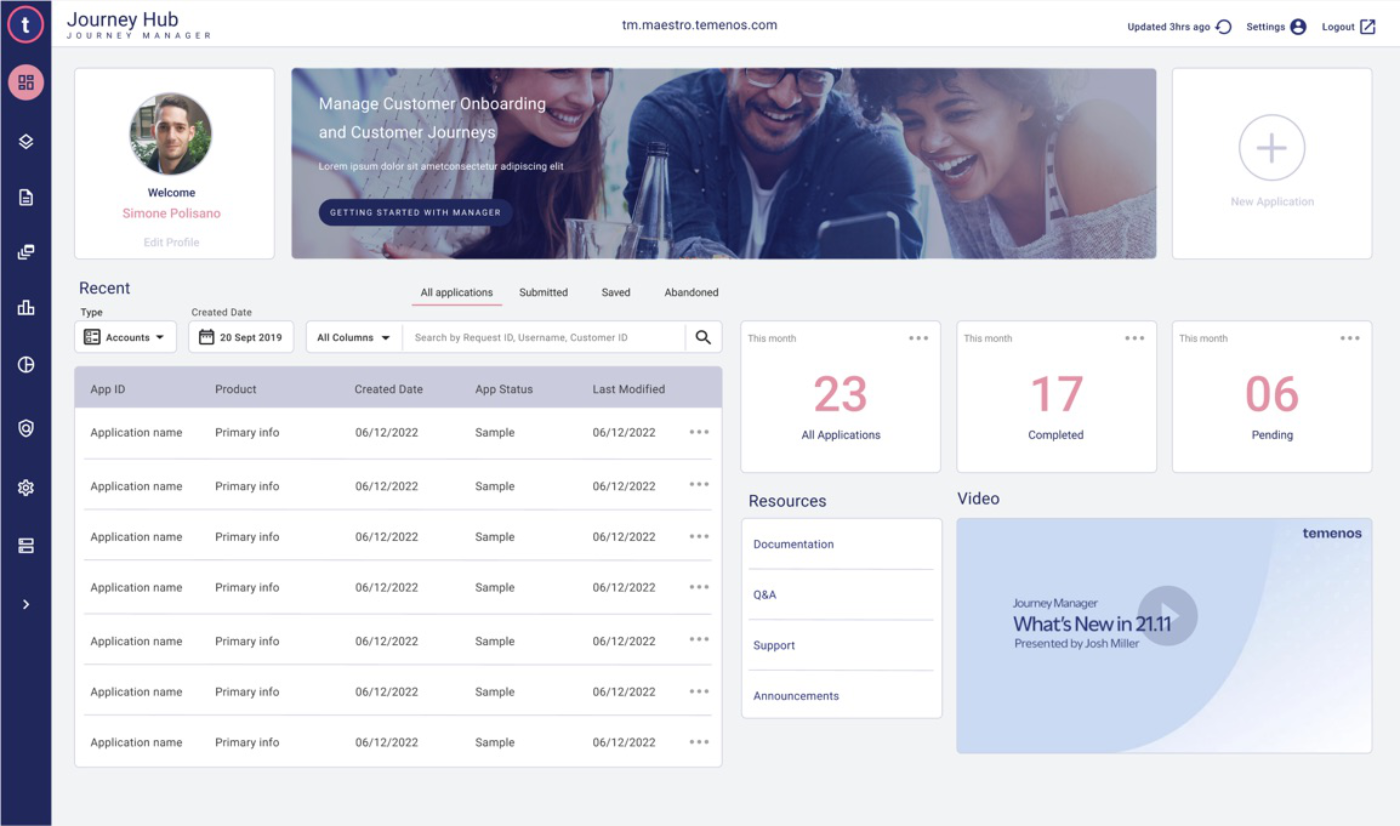This screenshot has height=826, width=1400.
Task: Open the settings gear in the left sidebar
Action: click(x=26, y=487)
